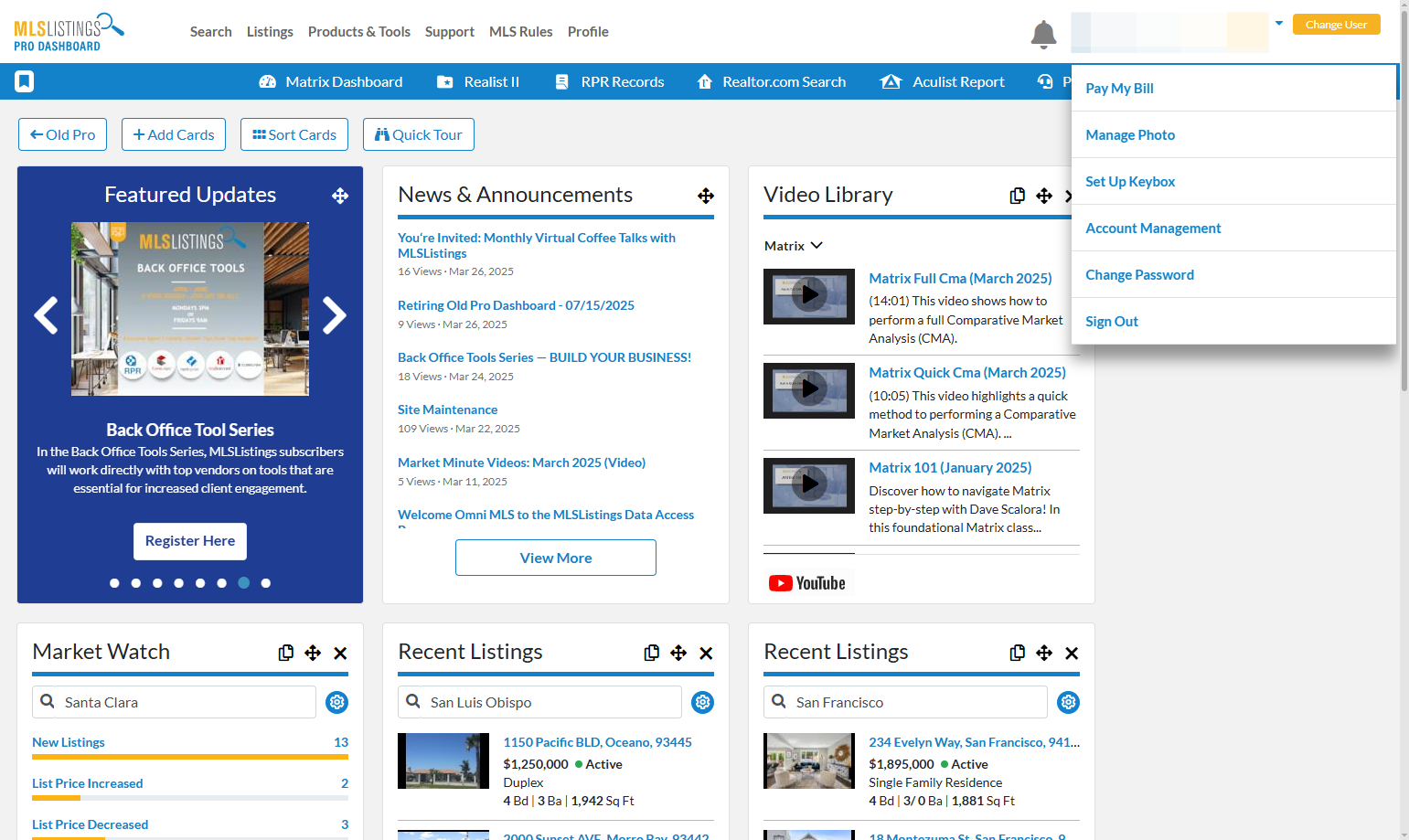Click the Santa Clara search field

point(174,702)
